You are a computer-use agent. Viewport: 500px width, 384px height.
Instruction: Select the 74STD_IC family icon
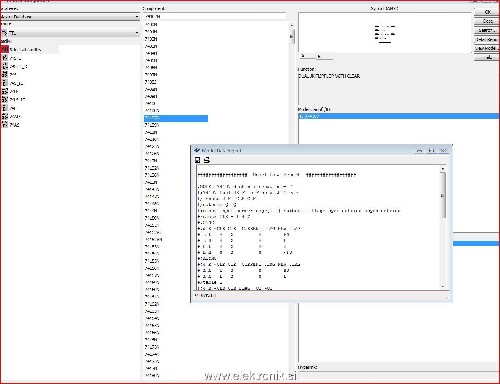pos(5,66)
